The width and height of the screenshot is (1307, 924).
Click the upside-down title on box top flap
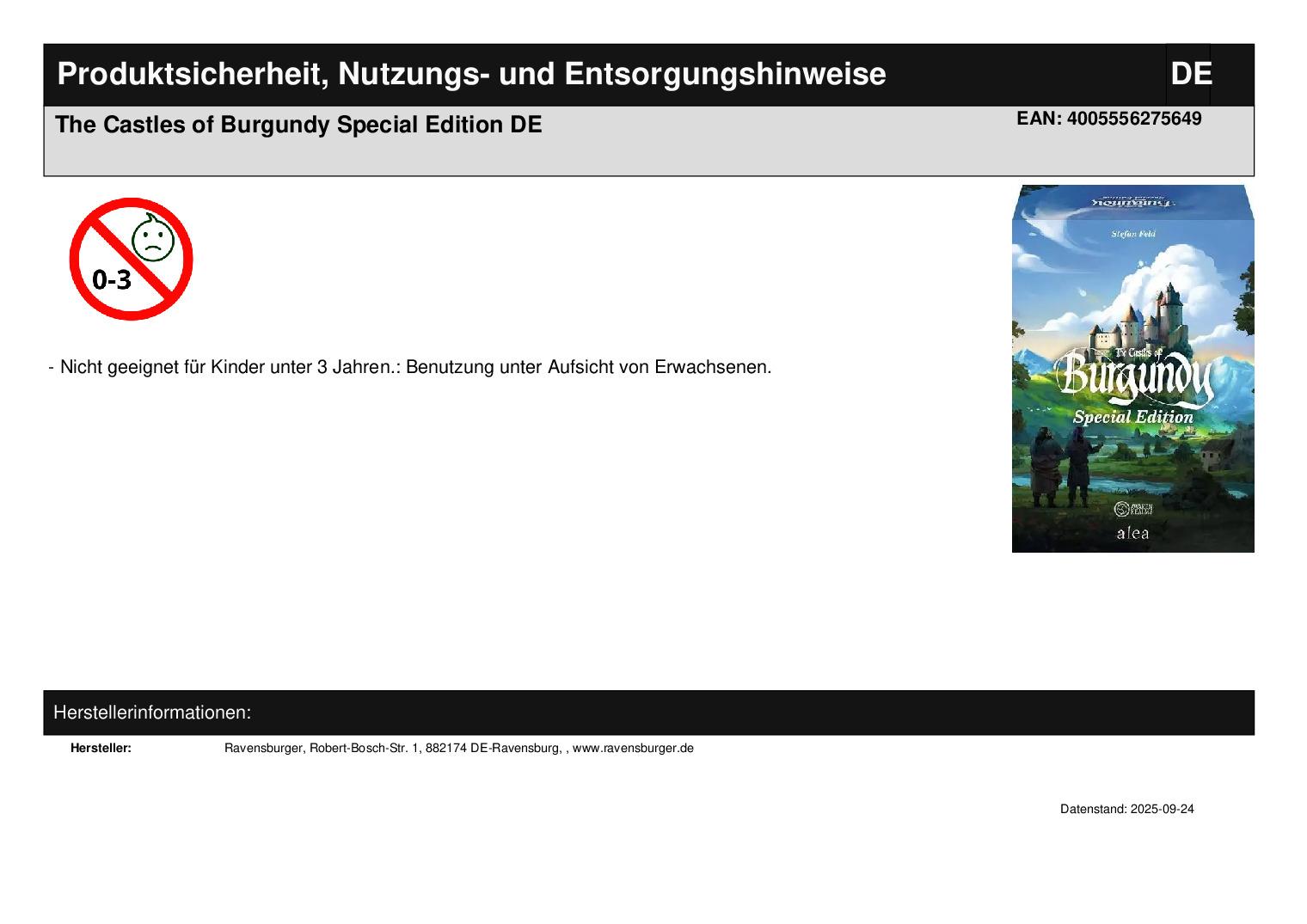pos(1133,202)
